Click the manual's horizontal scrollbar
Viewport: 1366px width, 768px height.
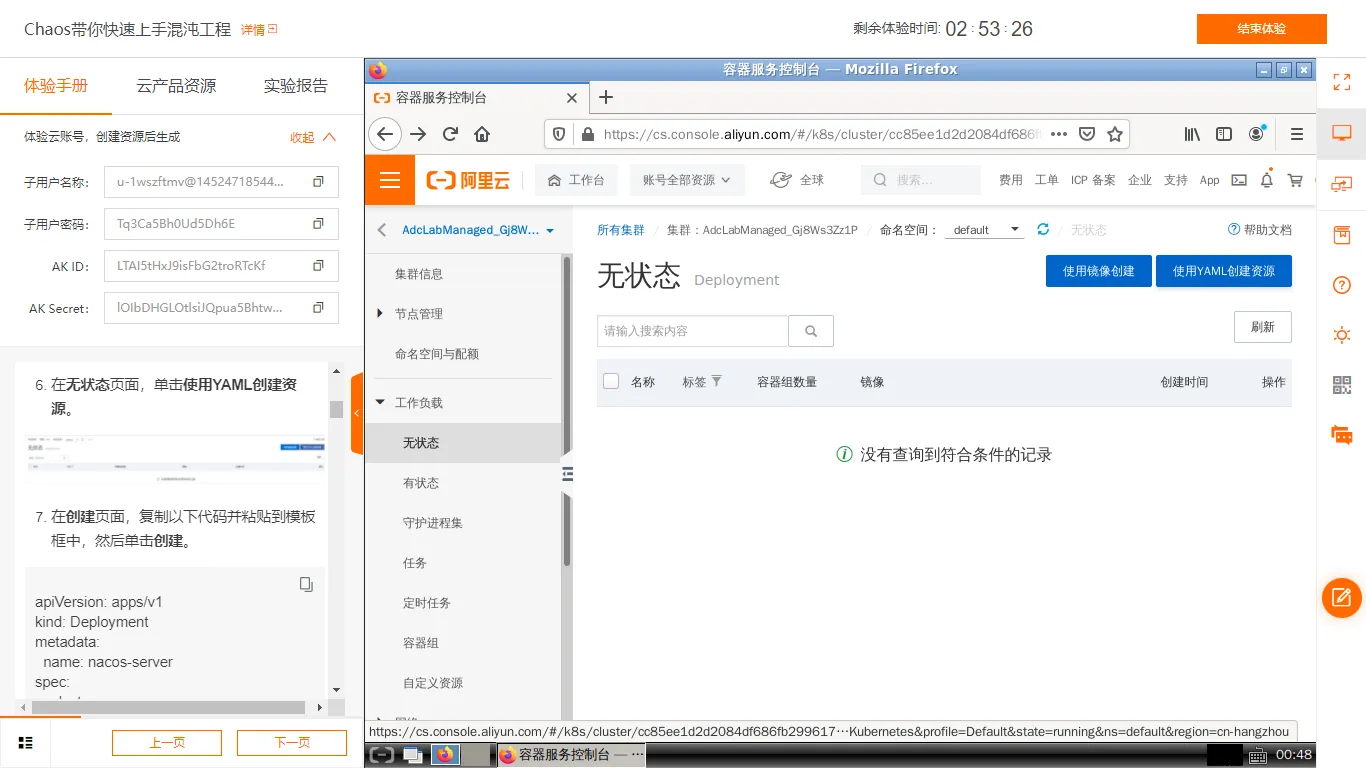tap(168, 707)
